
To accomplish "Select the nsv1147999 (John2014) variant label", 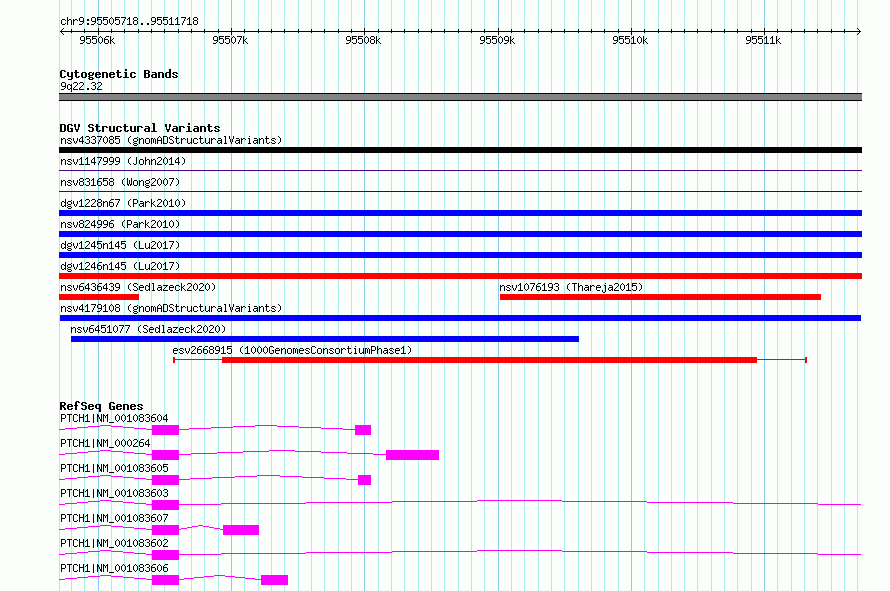I will [123, 161].
